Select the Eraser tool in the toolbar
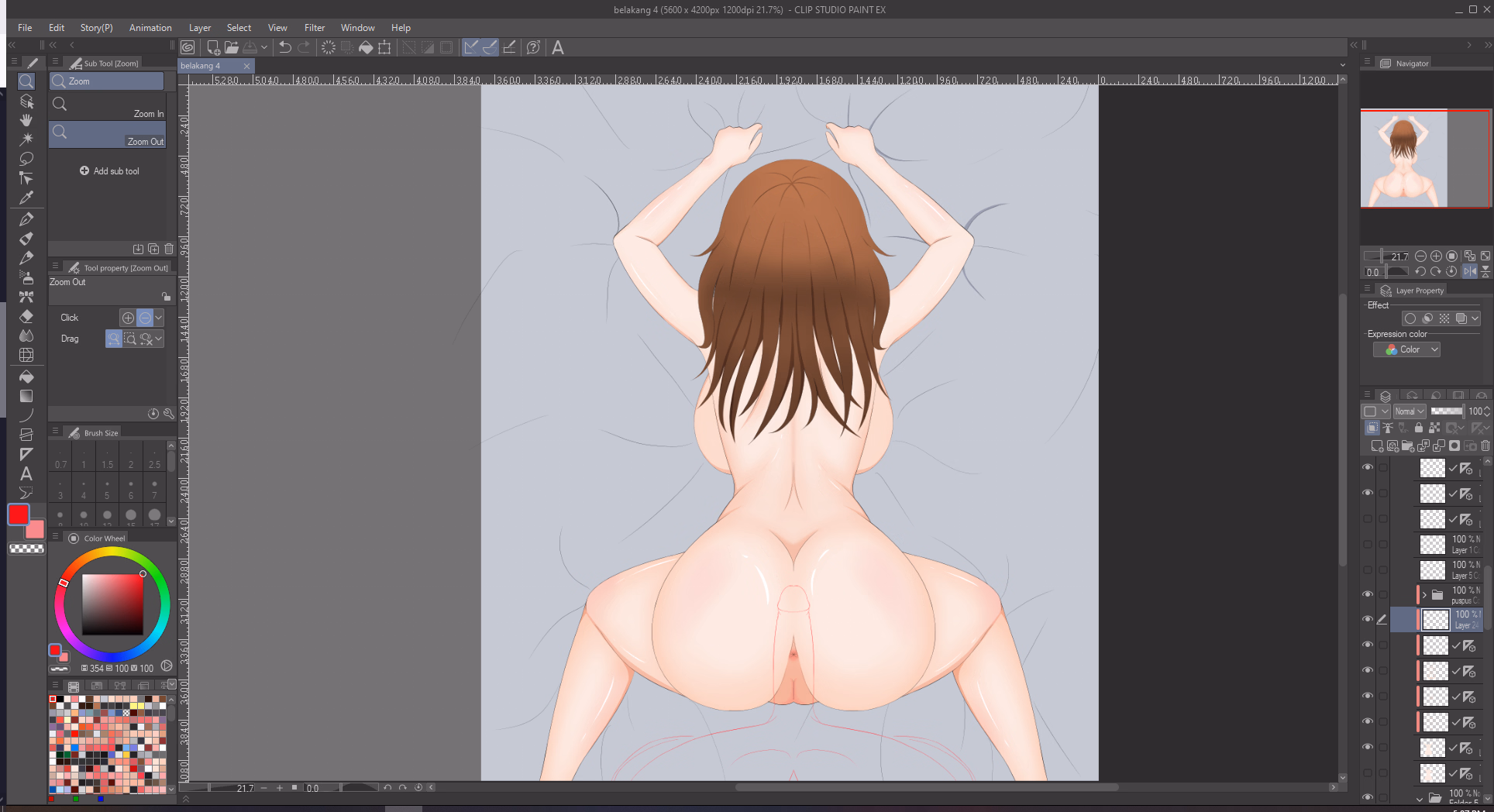Screen dimensions: 1494x812 click(26, 316)
